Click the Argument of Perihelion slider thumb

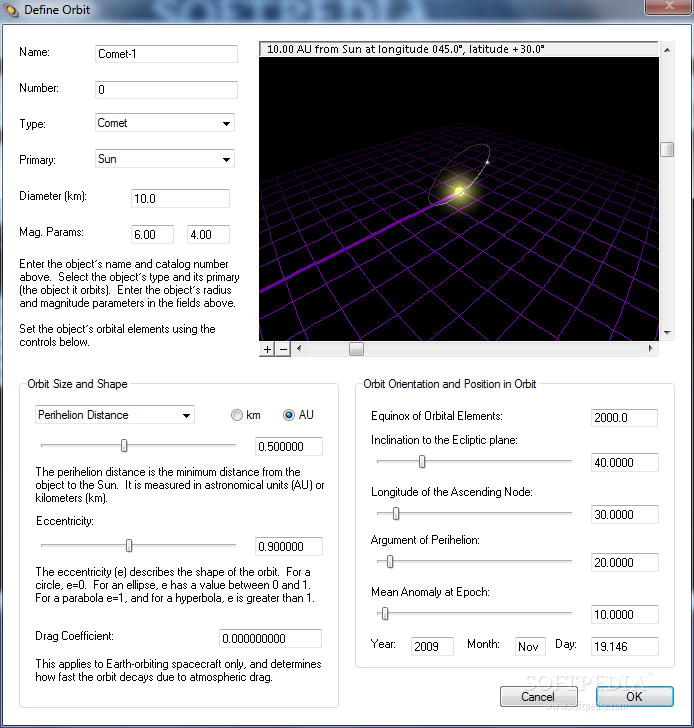390,562
